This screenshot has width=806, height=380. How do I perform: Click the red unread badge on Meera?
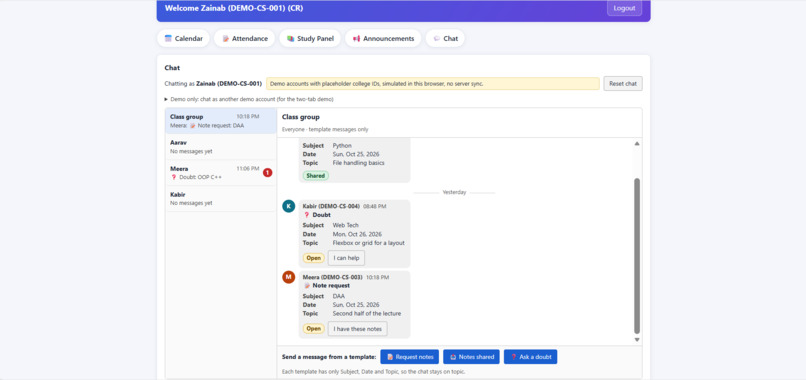point(267,173)
